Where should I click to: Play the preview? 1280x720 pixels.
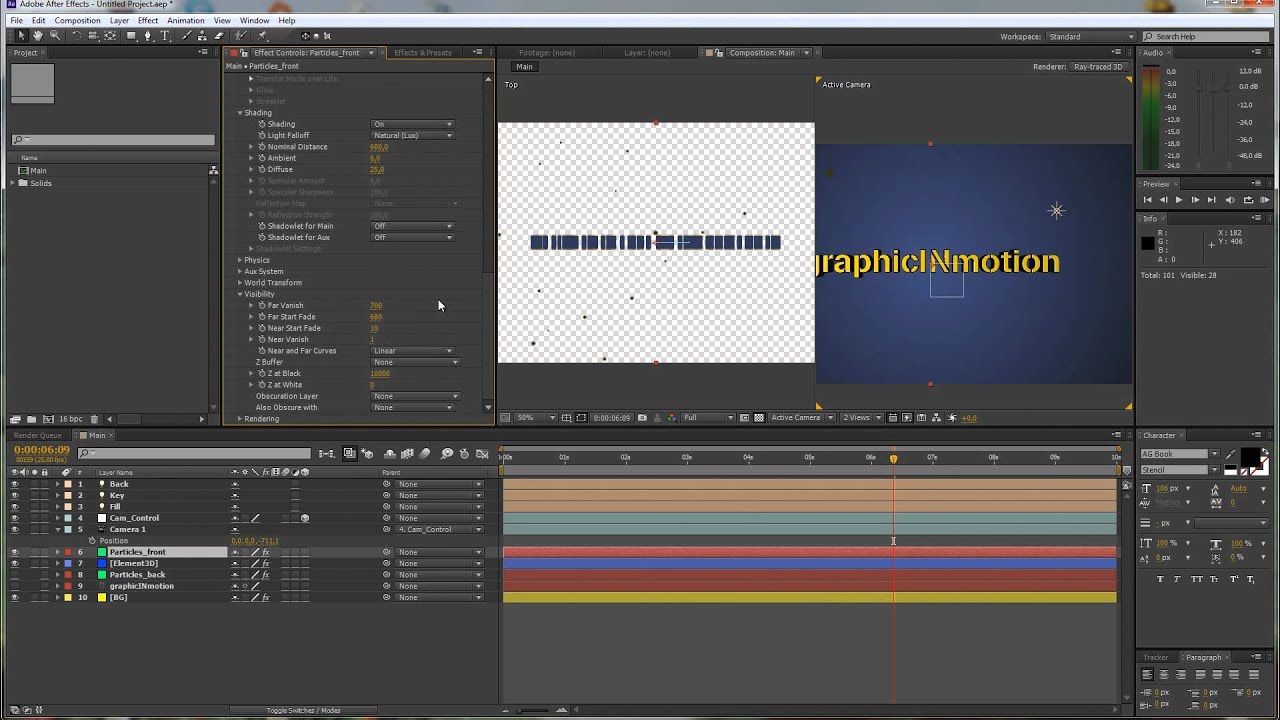[1179, 200]
